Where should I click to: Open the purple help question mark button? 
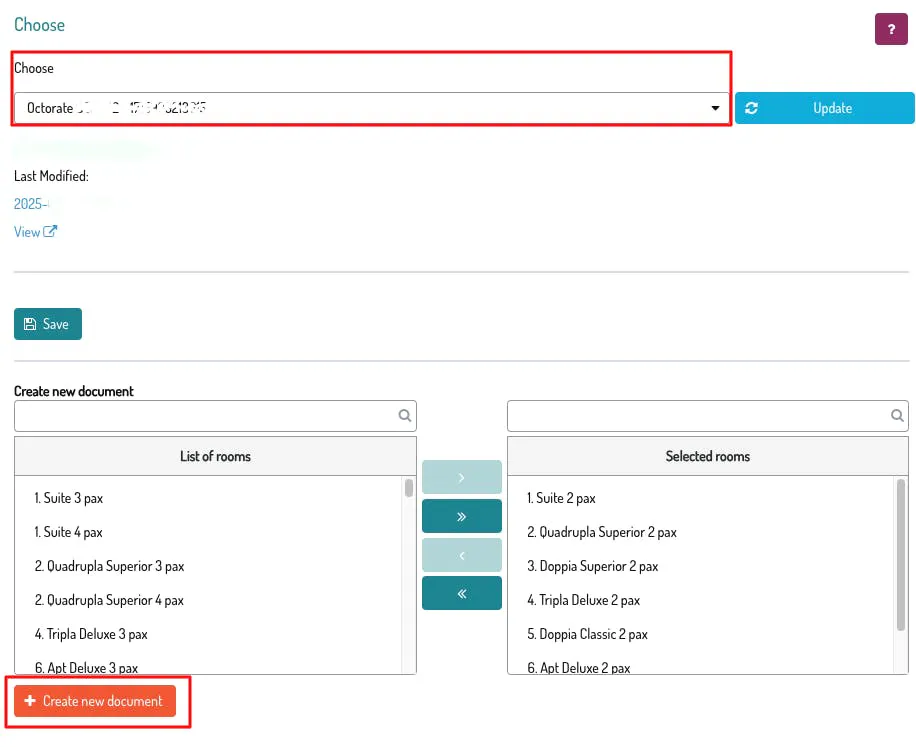pos(890,29)
